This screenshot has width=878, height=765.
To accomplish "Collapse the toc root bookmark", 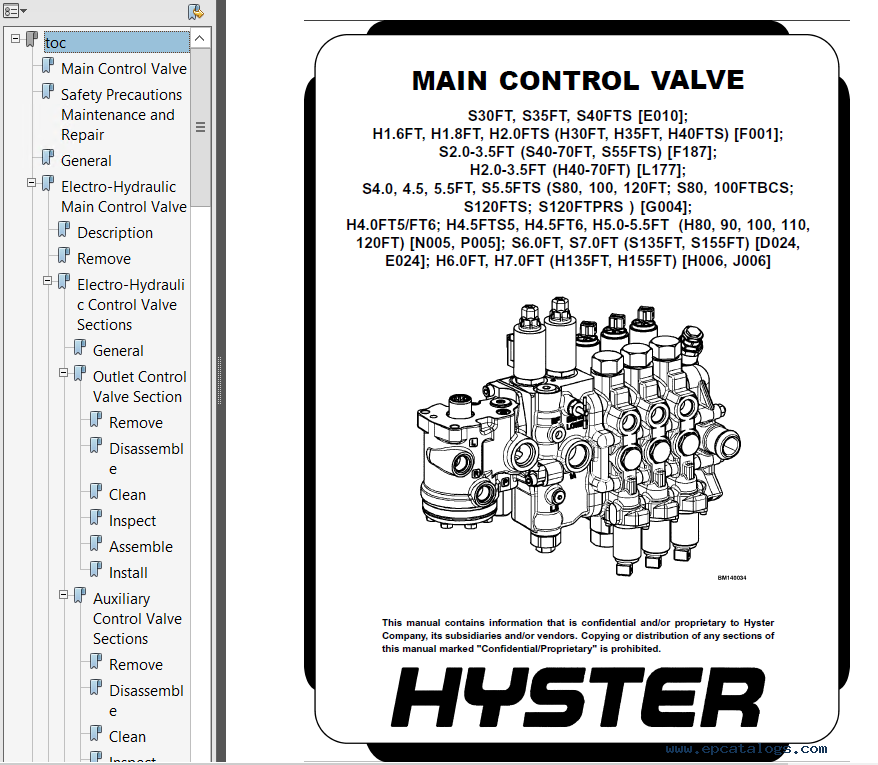I will click(16, 39).
